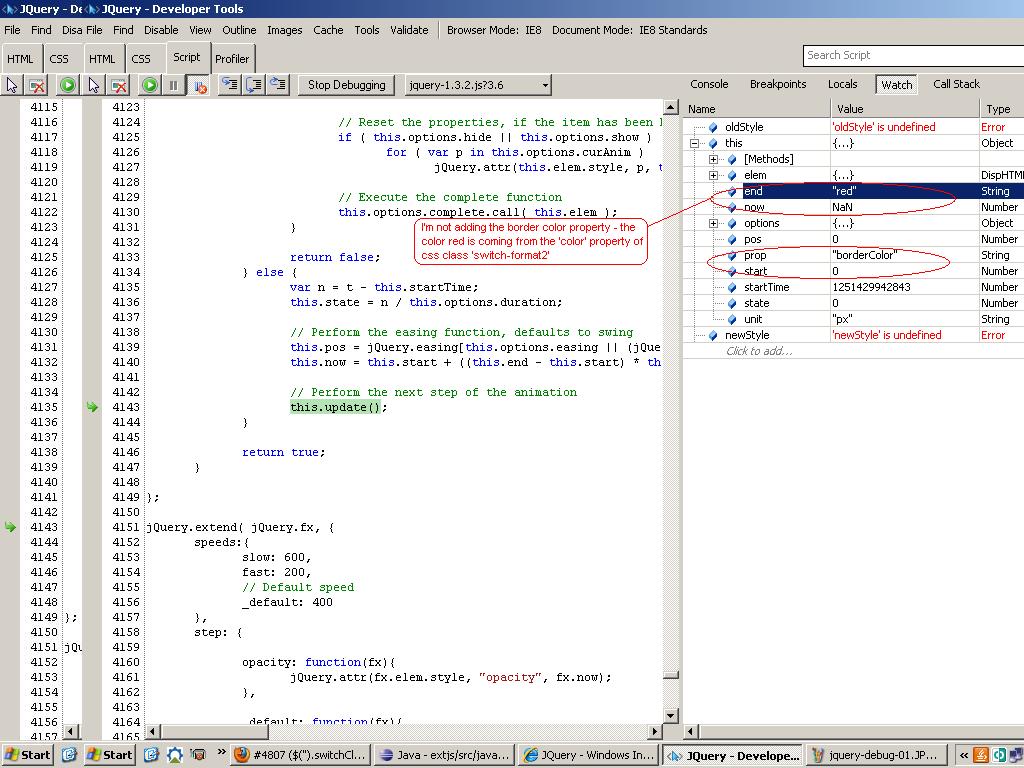Open the Validate menu

coord(408,30)
